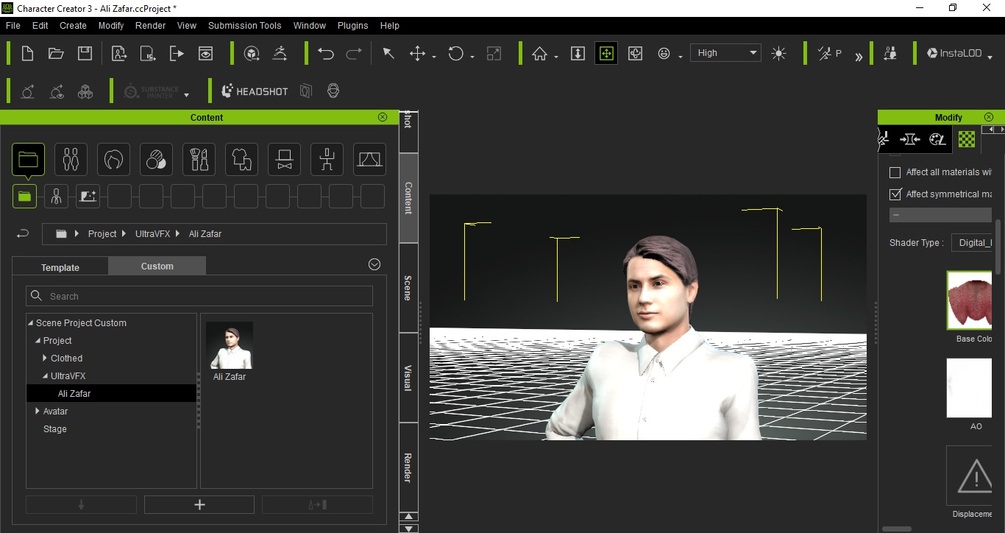Open the InstaLOD dropdown arrow
Screen dimensions: 1005x533
990,57
